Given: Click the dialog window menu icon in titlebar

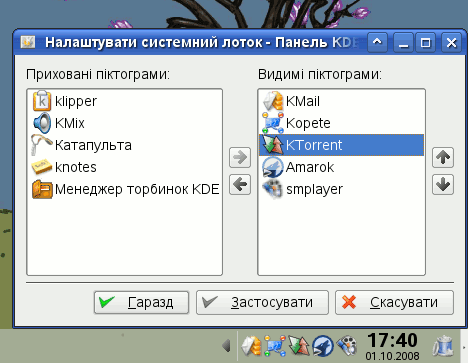Looking at the screenshot, I should point(27,42).
